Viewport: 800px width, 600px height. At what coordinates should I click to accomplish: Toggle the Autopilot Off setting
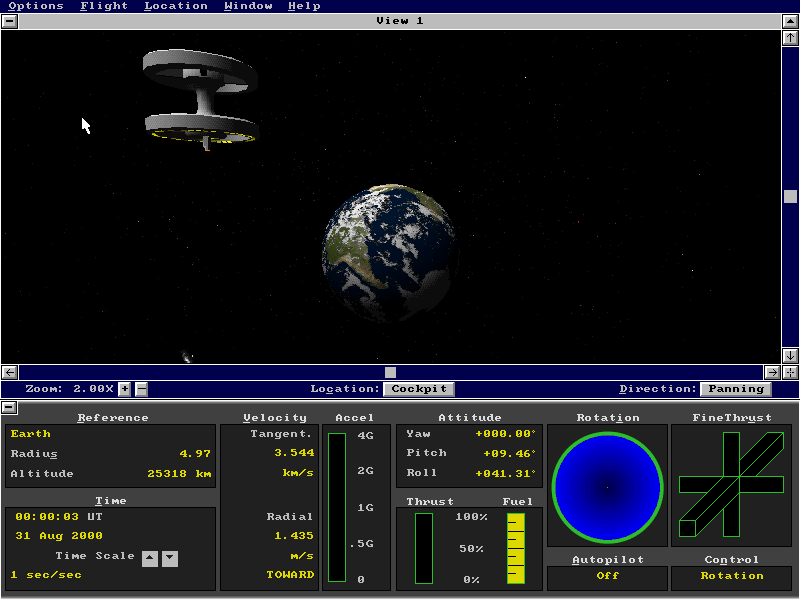point(607,576)
